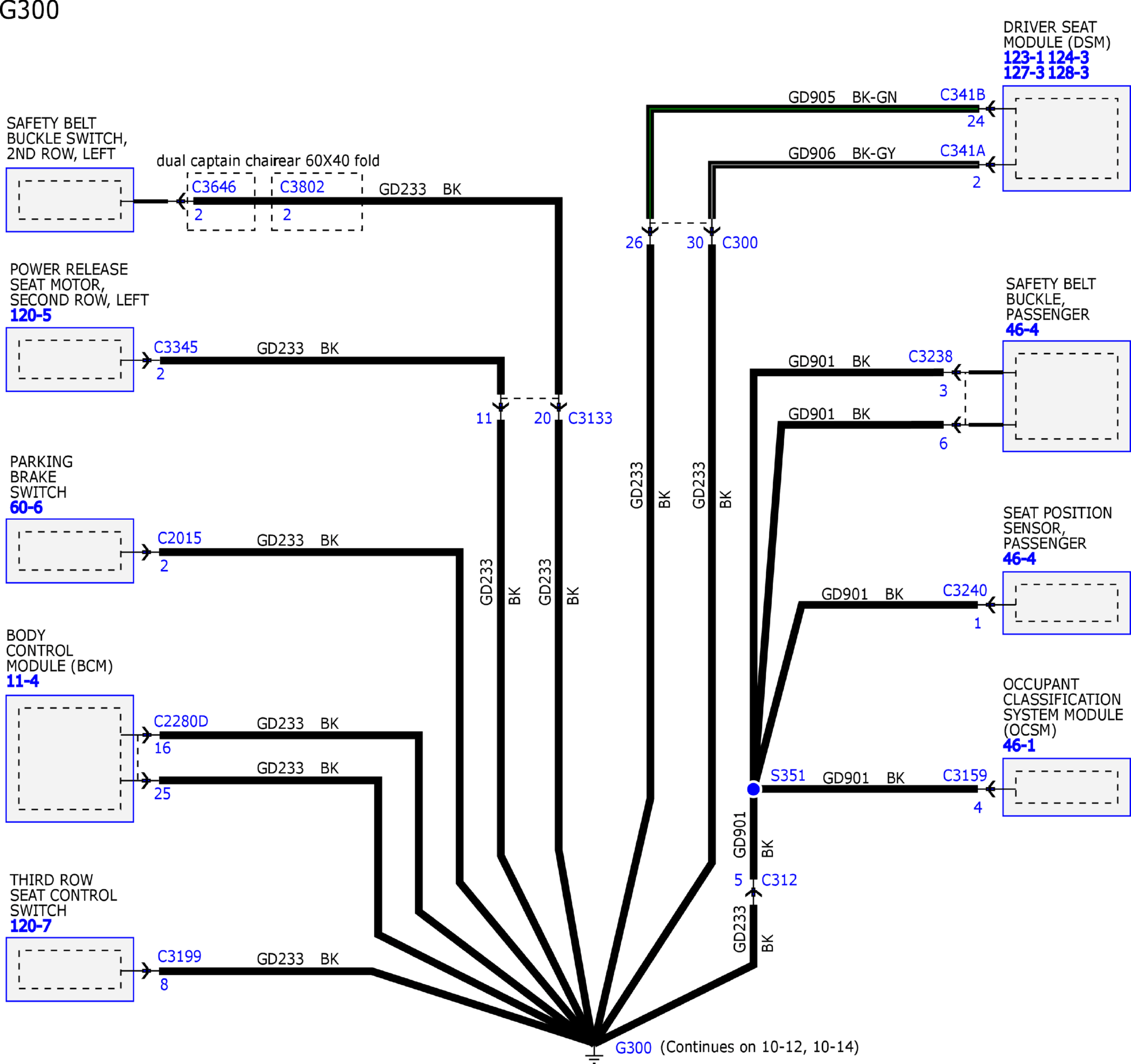This screenshot has width=1131, height=1064.
Task: Select the C2280D connector label
Action: pyautogui.click(x=181, y=722)
